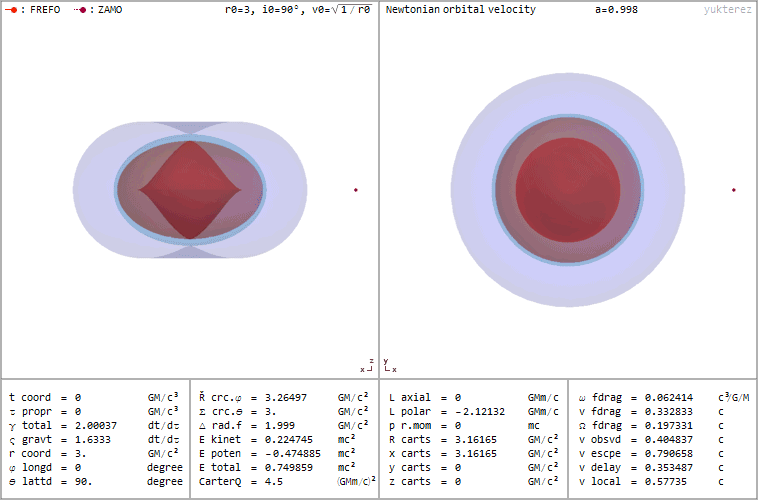
Task: Click the 'L polar' row label
Action: (x=410, y=412)
